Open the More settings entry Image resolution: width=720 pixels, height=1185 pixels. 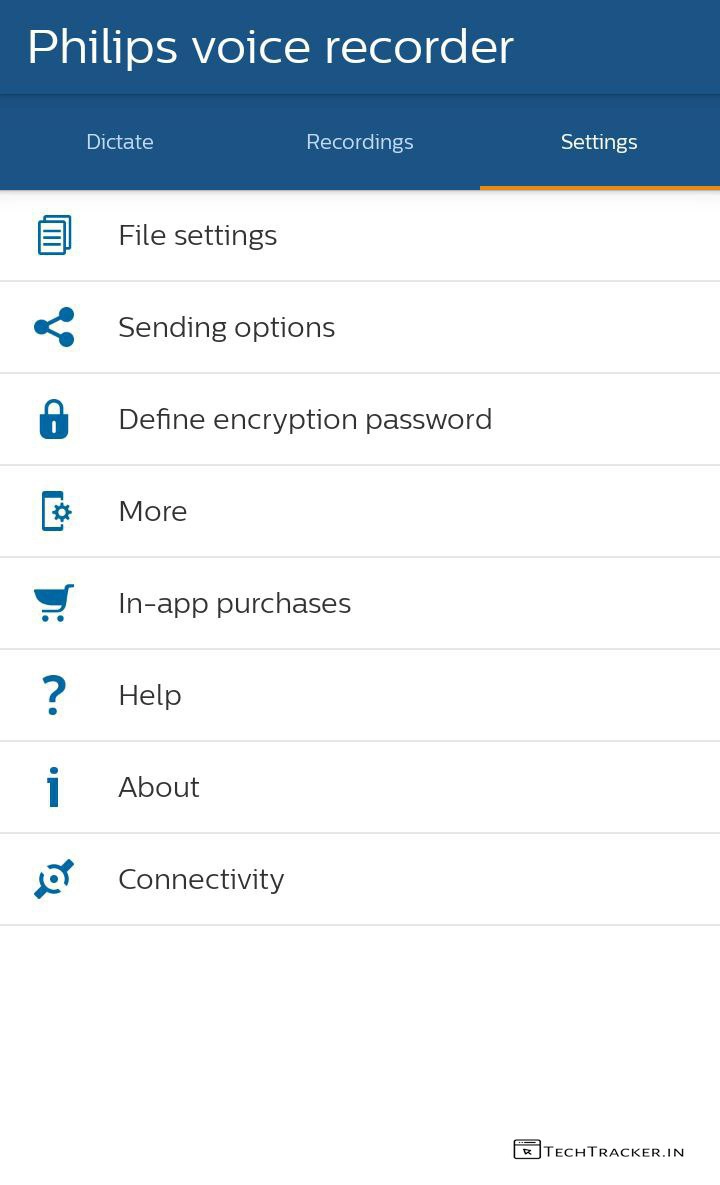[153, 511]
